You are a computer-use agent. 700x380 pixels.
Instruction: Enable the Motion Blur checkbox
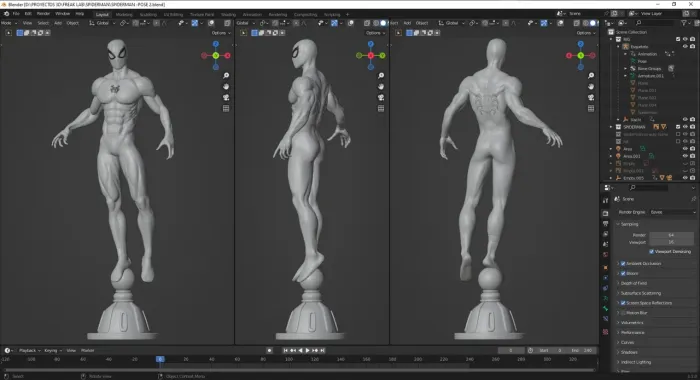click(623, 313)
